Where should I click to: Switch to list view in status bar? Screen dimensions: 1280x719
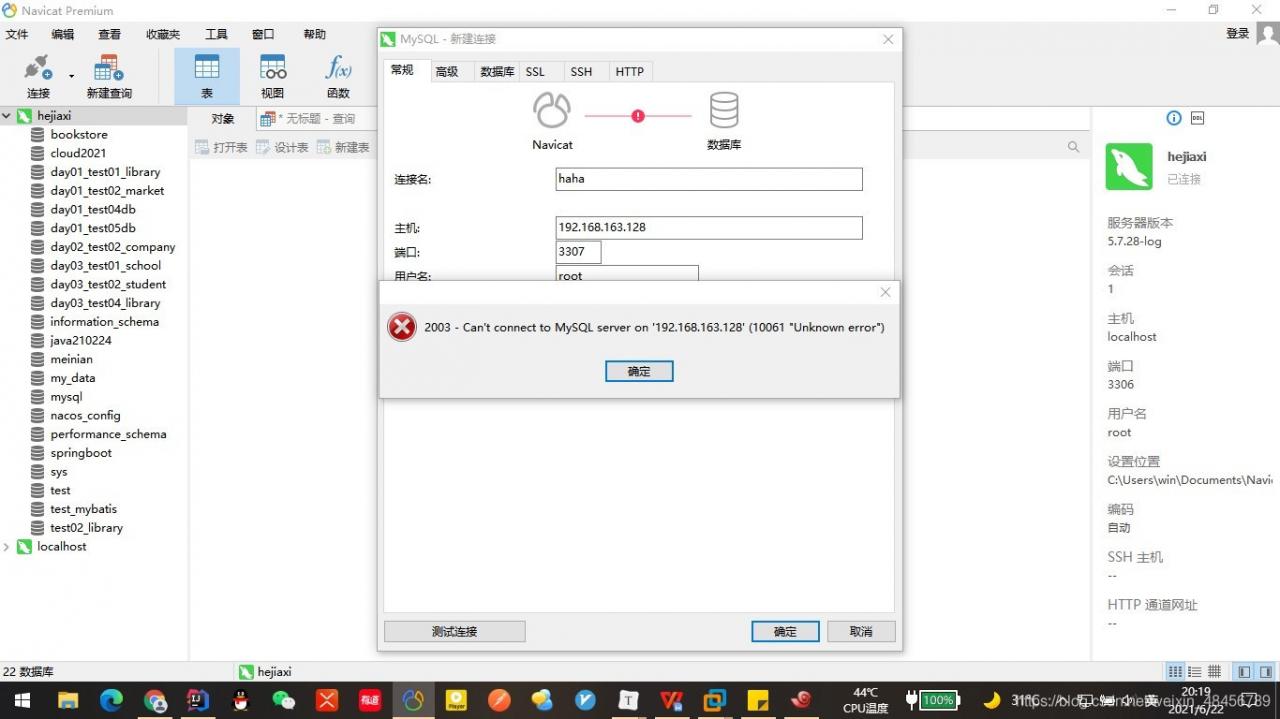click(x=1195, y=672)
